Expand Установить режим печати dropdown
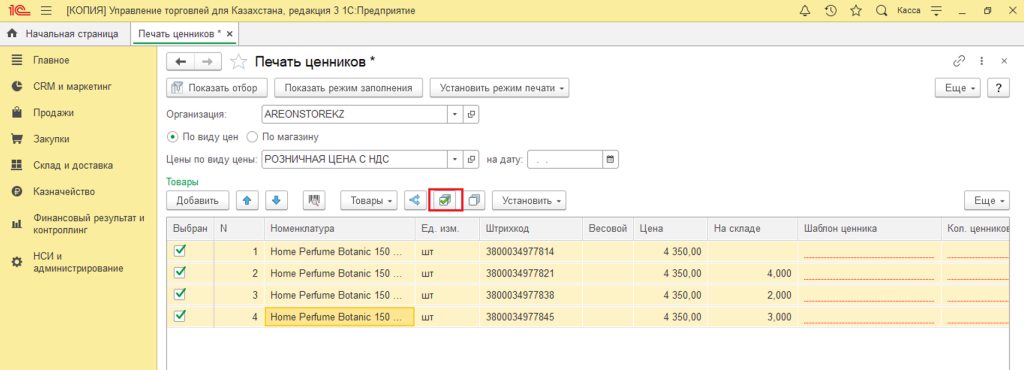 [x=500, y=88]
